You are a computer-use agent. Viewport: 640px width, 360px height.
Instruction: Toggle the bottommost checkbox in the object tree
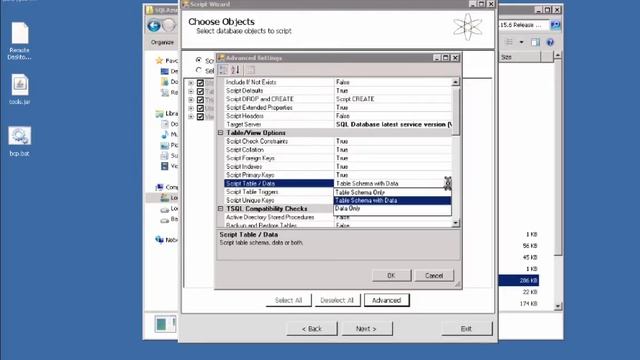(200, 117)
